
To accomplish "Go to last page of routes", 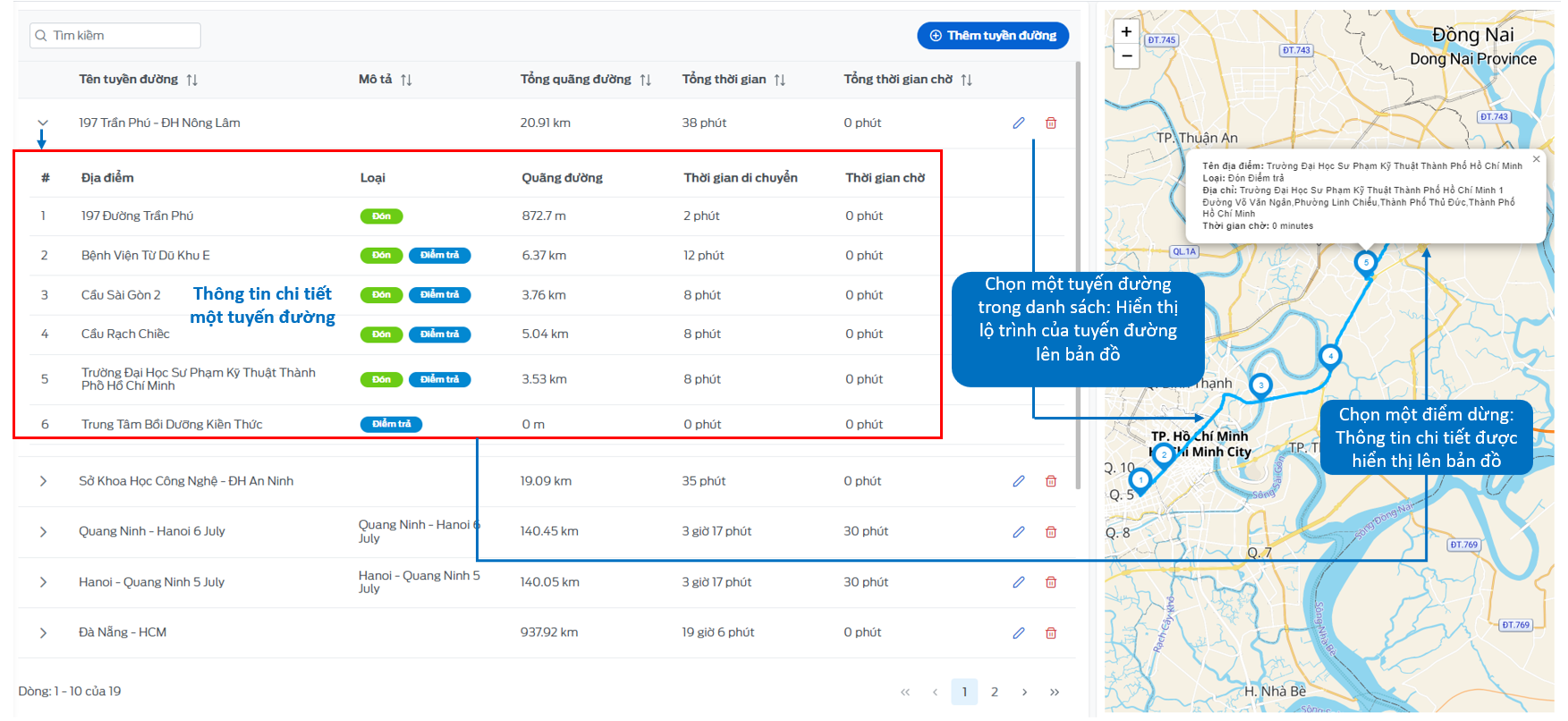I will click(1055, 692).
